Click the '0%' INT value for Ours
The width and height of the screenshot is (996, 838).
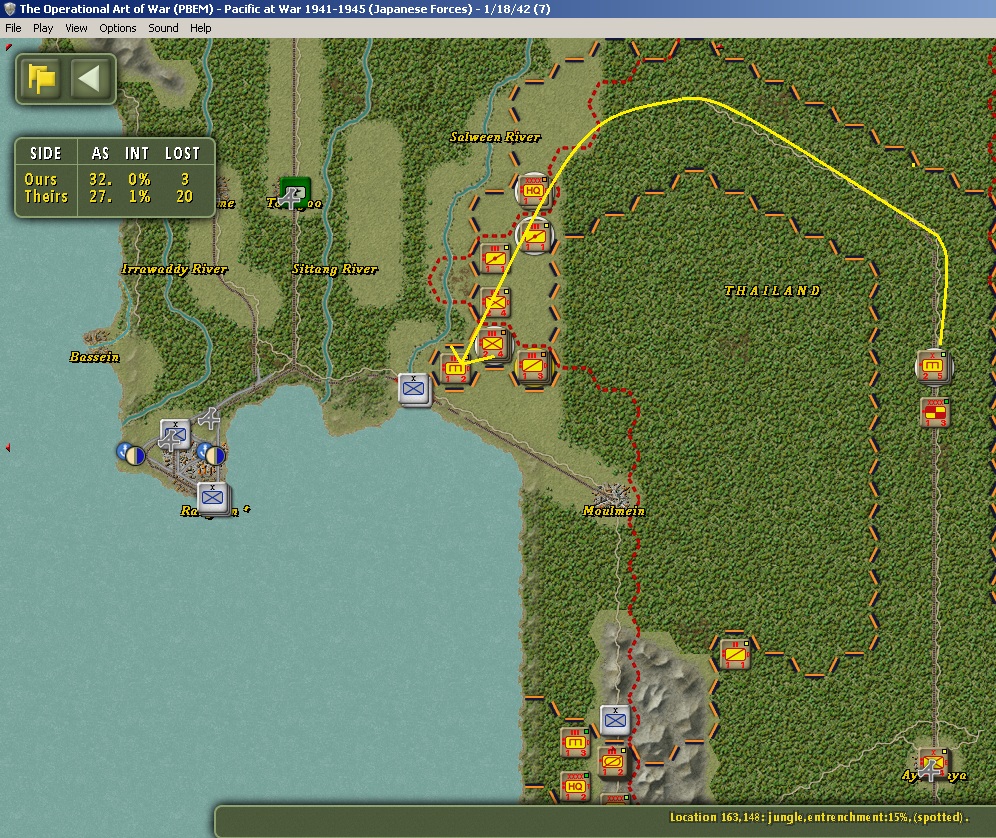coord(139,180)
